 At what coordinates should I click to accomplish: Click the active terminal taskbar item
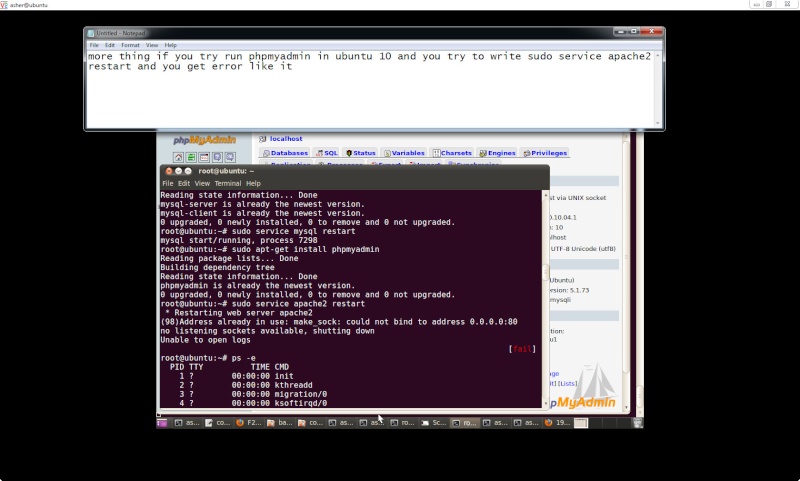coord(464,423)
